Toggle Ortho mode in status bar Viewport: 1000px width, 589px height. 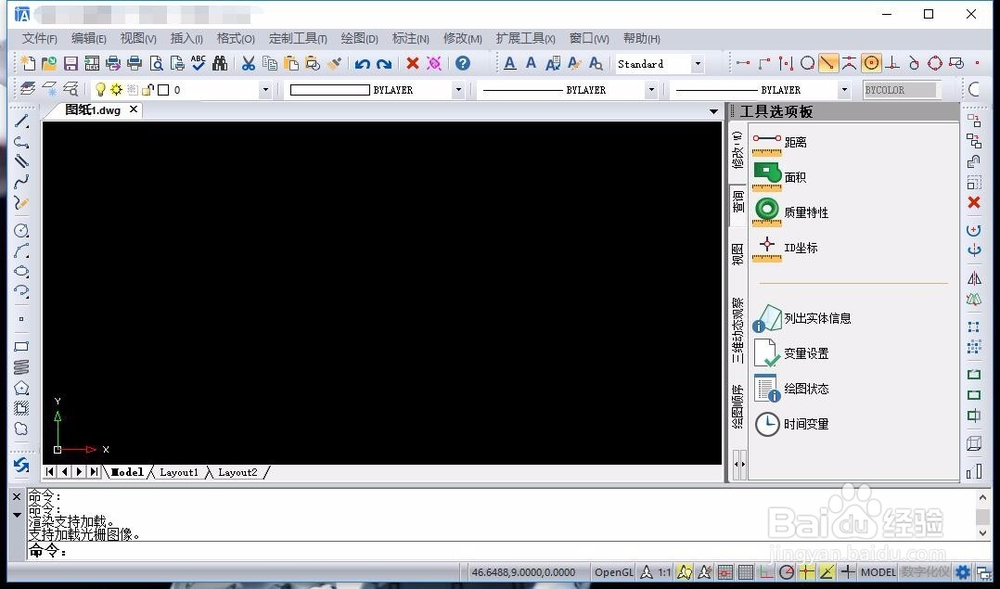coord(766,572)
